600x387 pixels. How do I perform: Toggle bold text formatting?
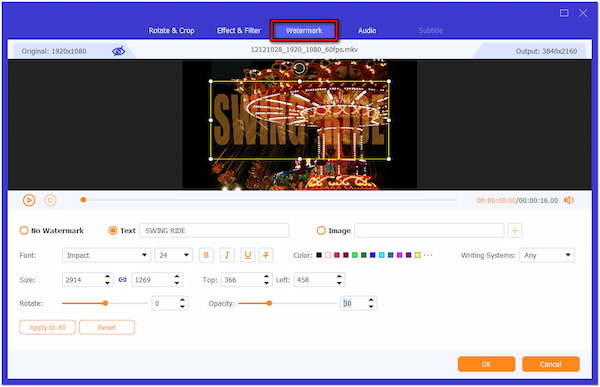coord(206,255)
